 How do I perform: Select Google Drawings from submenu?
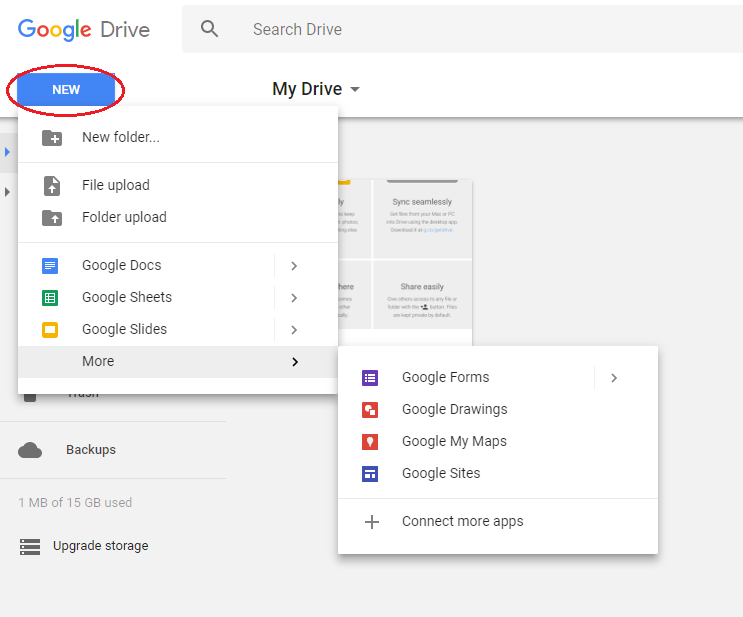[x=498, y=409]
